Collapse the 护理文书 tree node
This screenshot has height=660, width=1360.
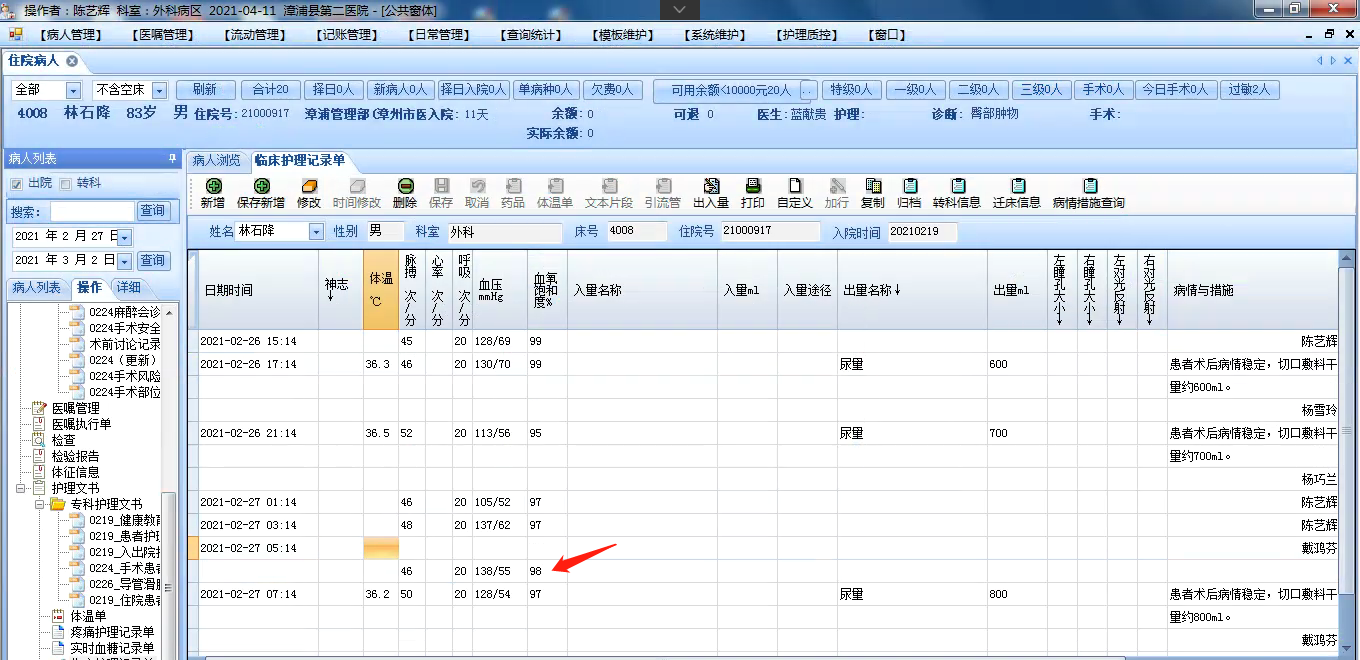pos(21,488)
